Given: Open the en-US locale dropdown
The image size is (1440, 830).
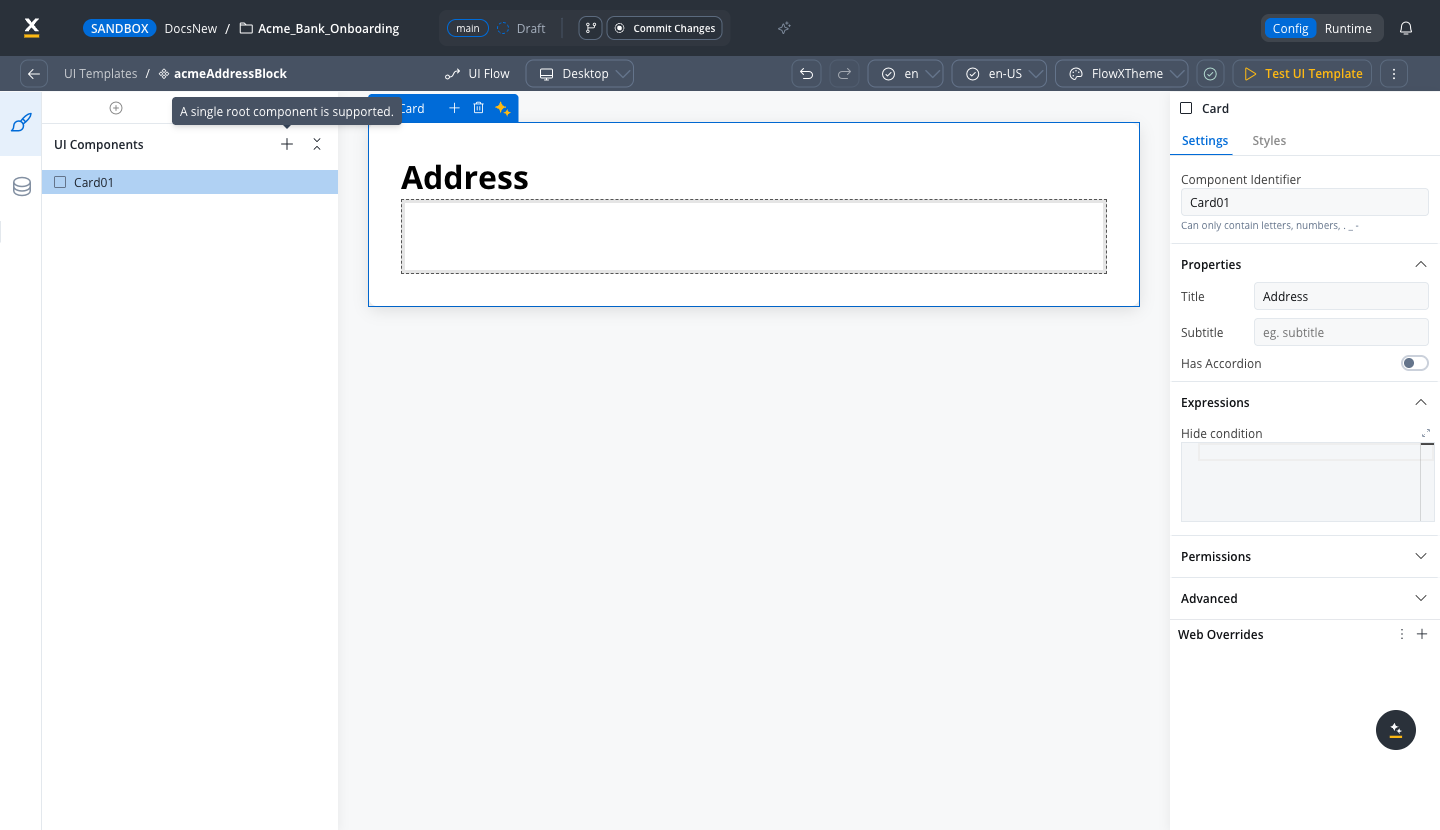Looking at the screenshot, I should click(999, 74).
